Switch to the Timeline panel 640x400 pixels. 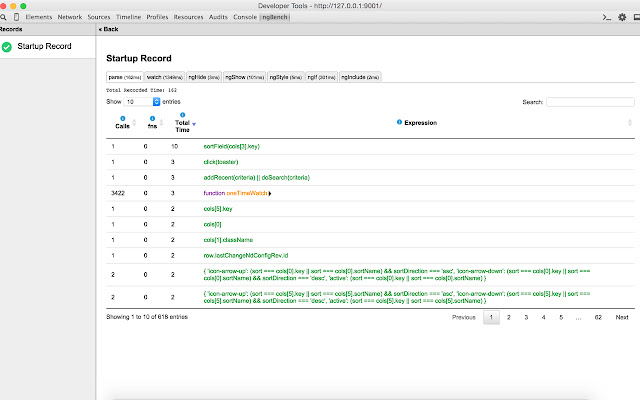[128, 17]
